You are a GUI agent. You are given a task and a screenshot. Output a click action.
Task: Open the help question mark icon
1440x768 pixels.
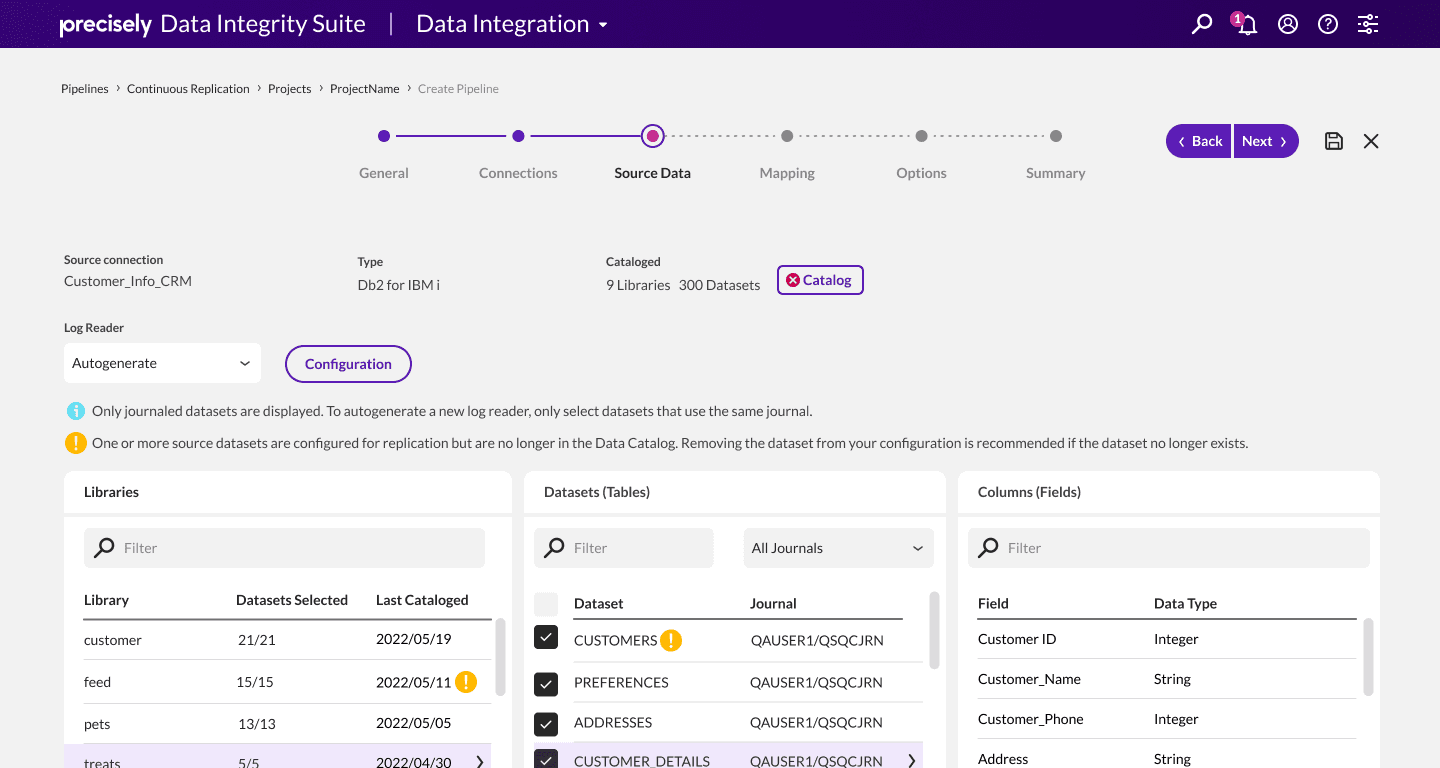tap(1328, 24)
